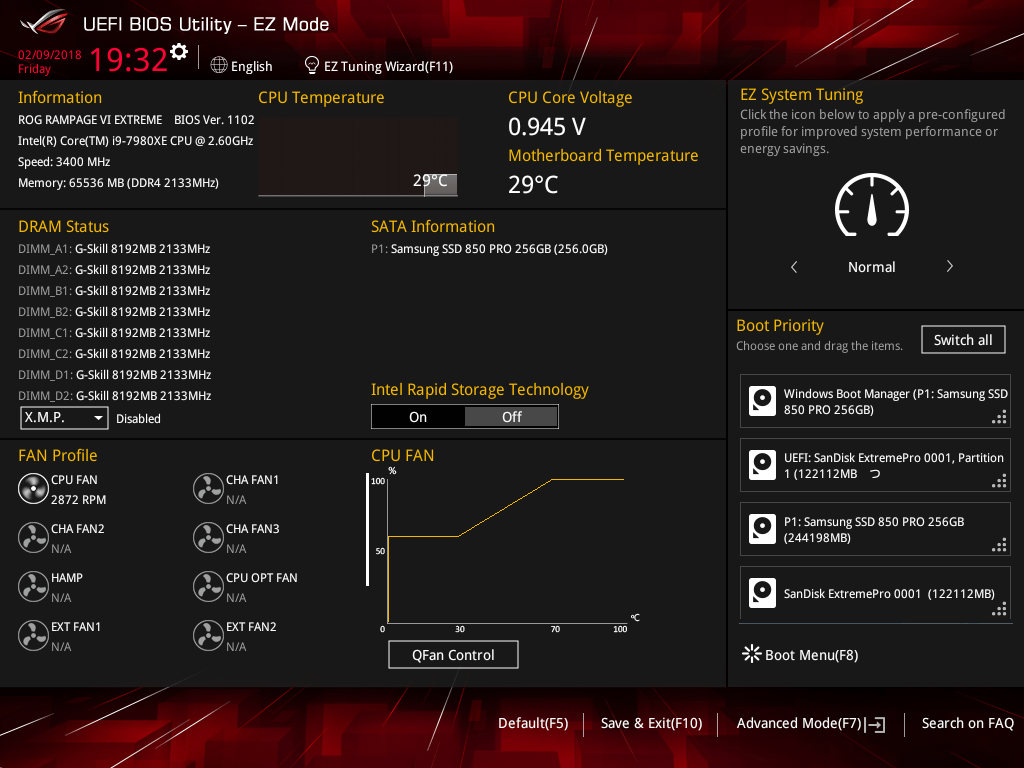
Task: Grab the Windows Boot Manager drag handle dots
Action: click(999, 417)
